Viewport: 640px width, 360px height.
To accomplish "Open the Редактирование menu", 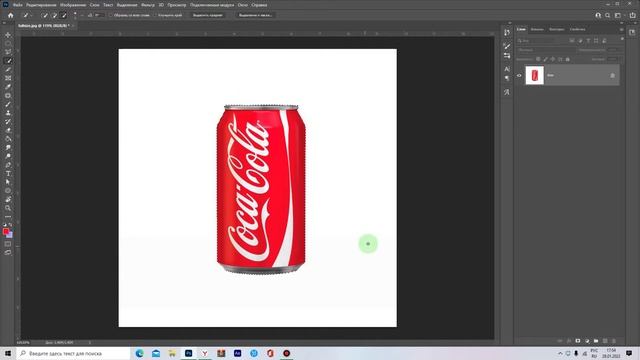I will point(41,5).
